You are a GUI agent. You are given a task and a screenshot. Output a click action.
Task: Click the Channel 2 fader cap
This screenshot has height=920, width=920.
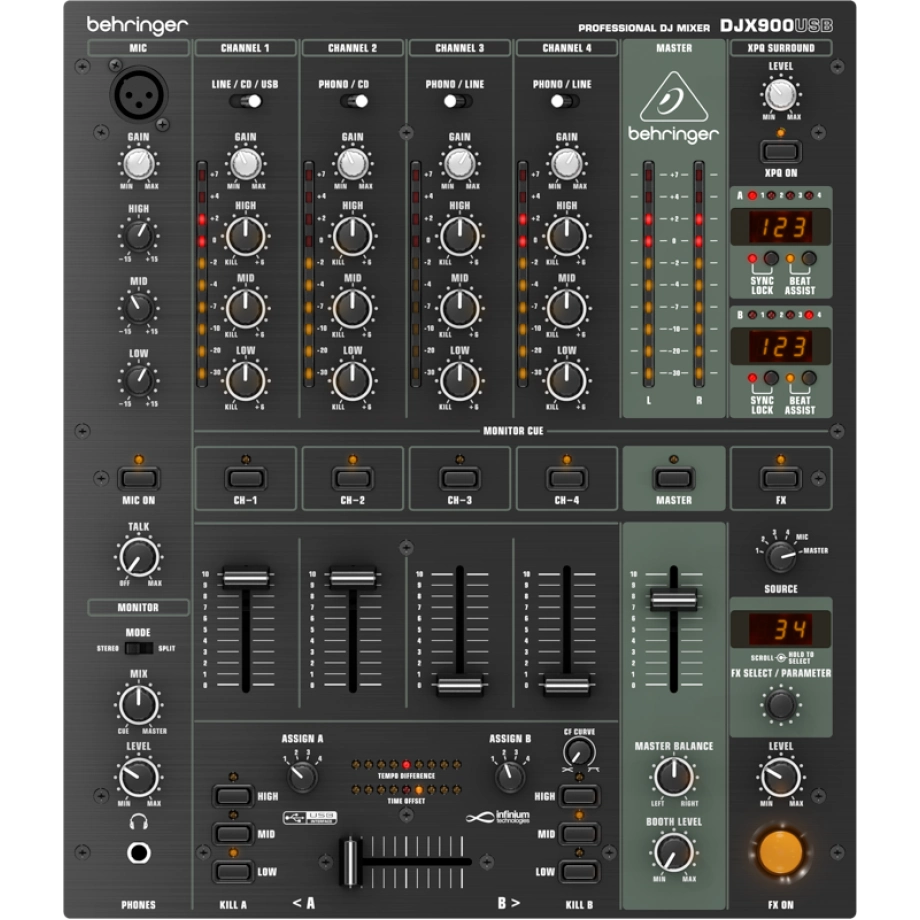coord(352,577)
